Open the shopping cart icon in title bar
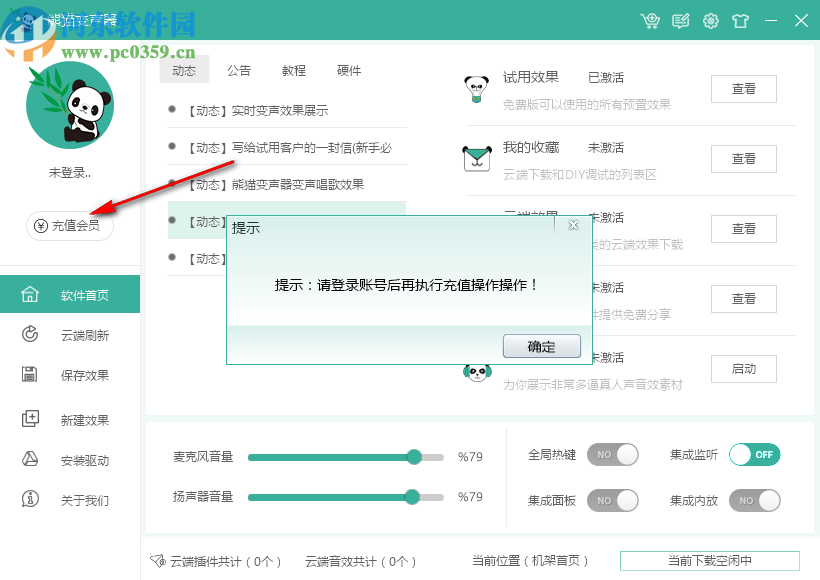Image resolution: width=820 pixels, height=580 pixels. click(651, 20)
